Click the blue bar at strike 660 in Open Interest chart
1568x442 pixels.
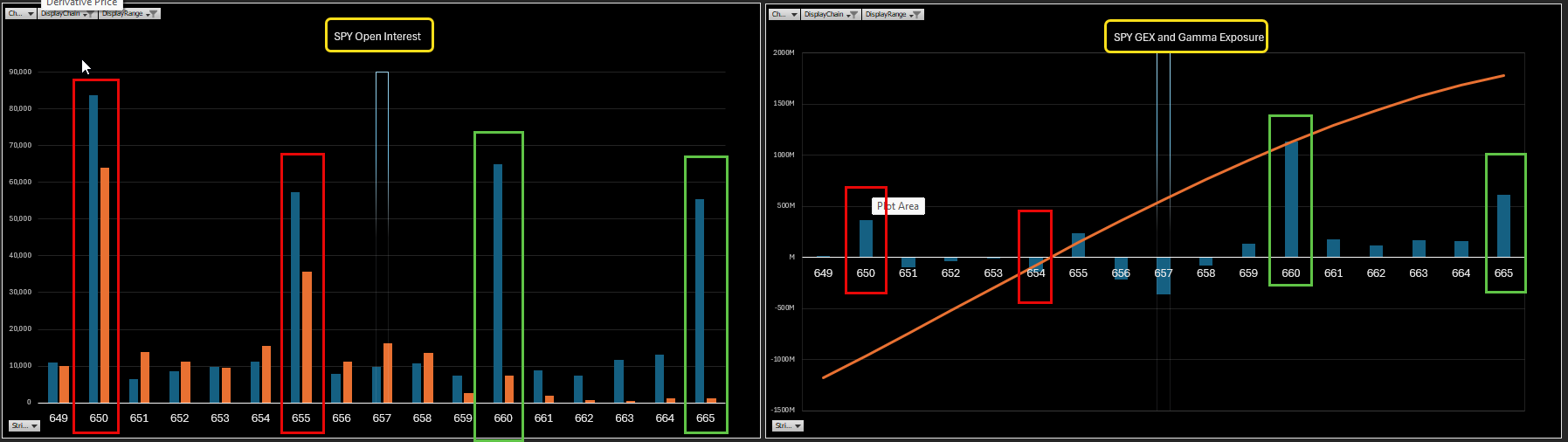tap(498, 283)
